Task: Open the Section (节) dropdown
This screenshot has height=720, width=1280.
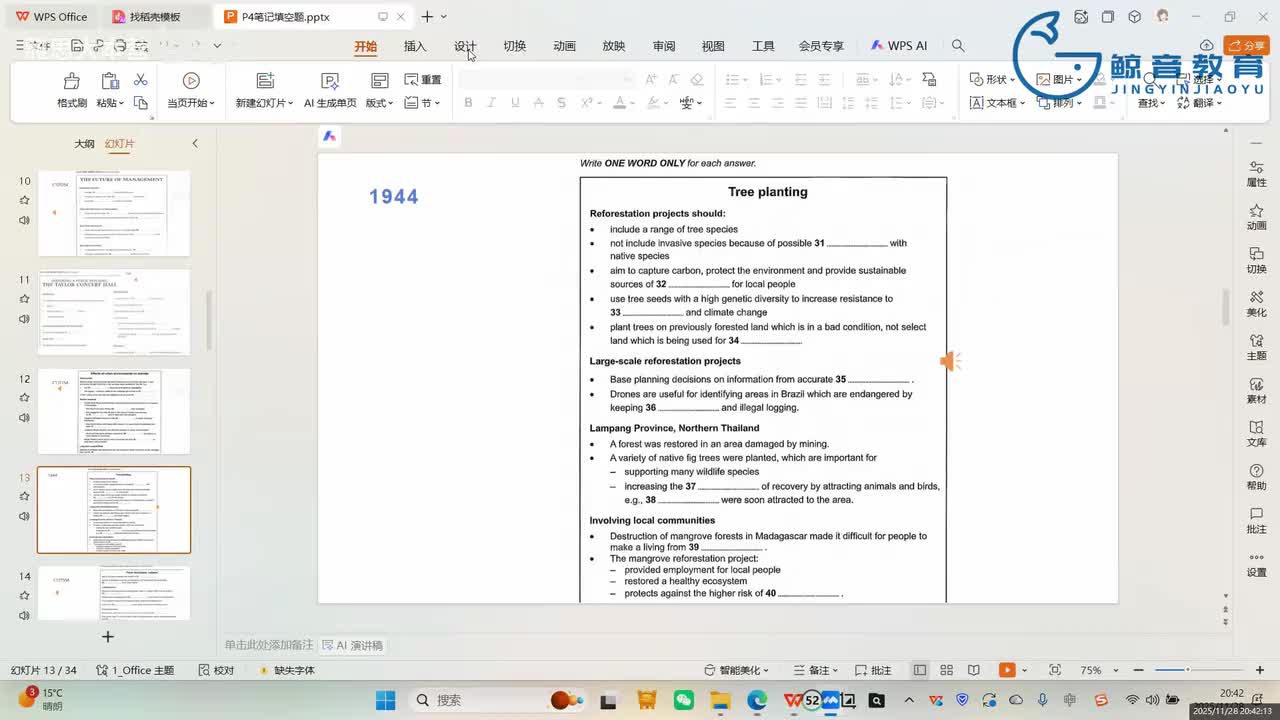Action: (423, 103)
